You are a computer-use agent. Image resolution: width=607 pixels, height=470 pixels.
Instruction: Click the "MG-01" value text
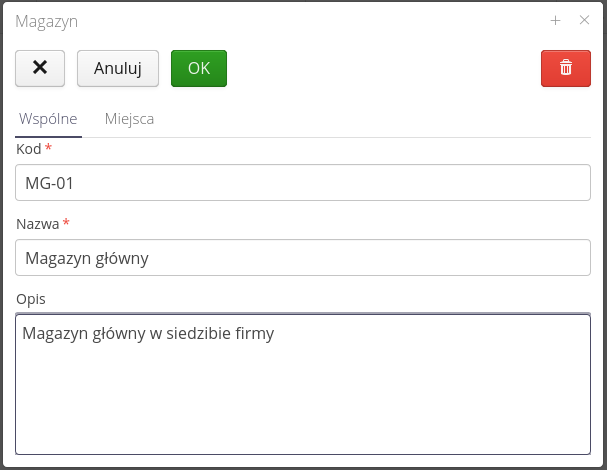[x=50, y=183]
